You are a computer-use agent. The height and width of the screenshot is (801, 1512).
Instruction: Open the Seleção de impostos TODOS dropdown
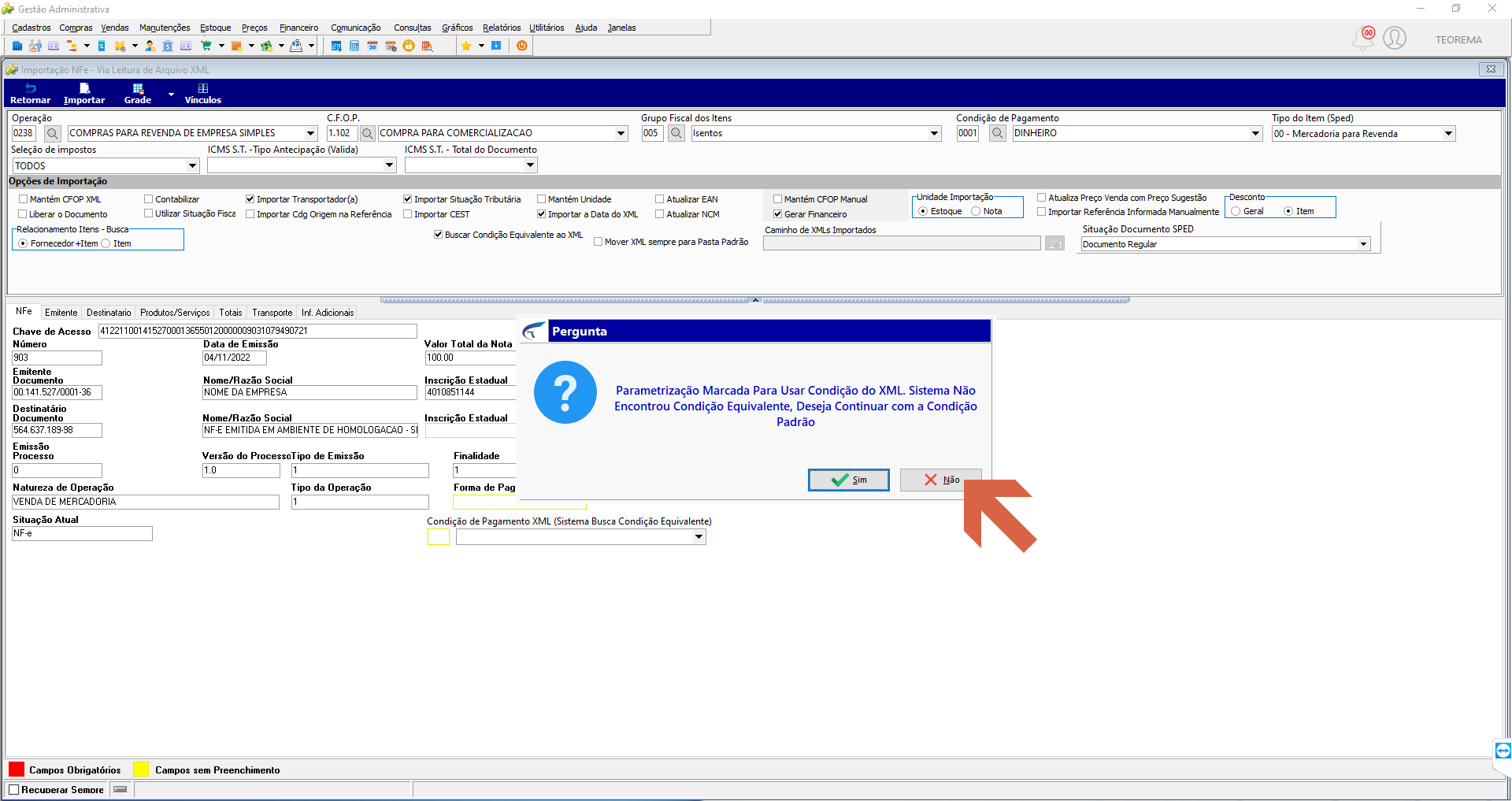[x=192, y=165]
